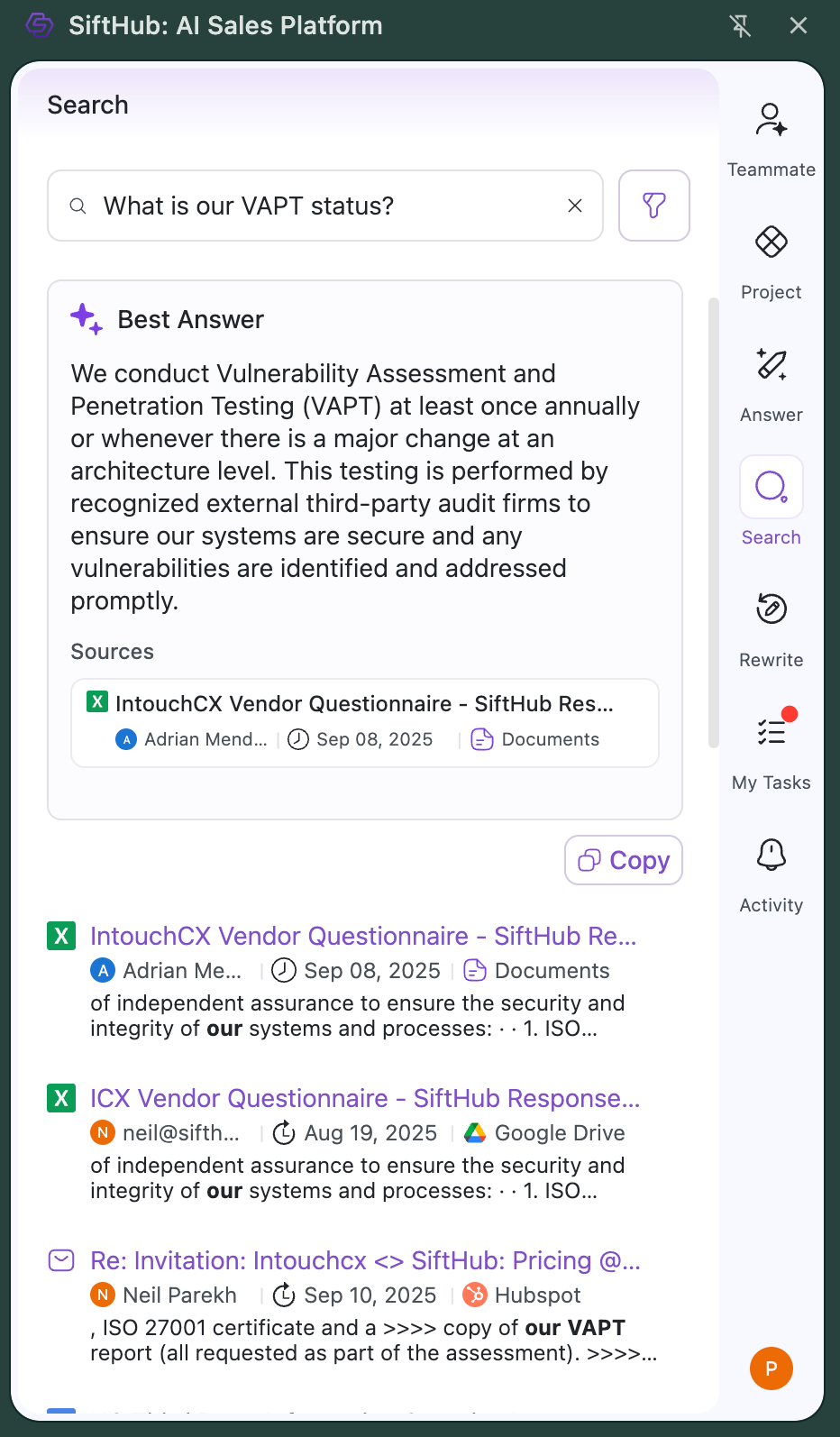Select the Answer tool icon
Image resolution: width=840 pixels, height=1437 pixels.
(771, 365)
